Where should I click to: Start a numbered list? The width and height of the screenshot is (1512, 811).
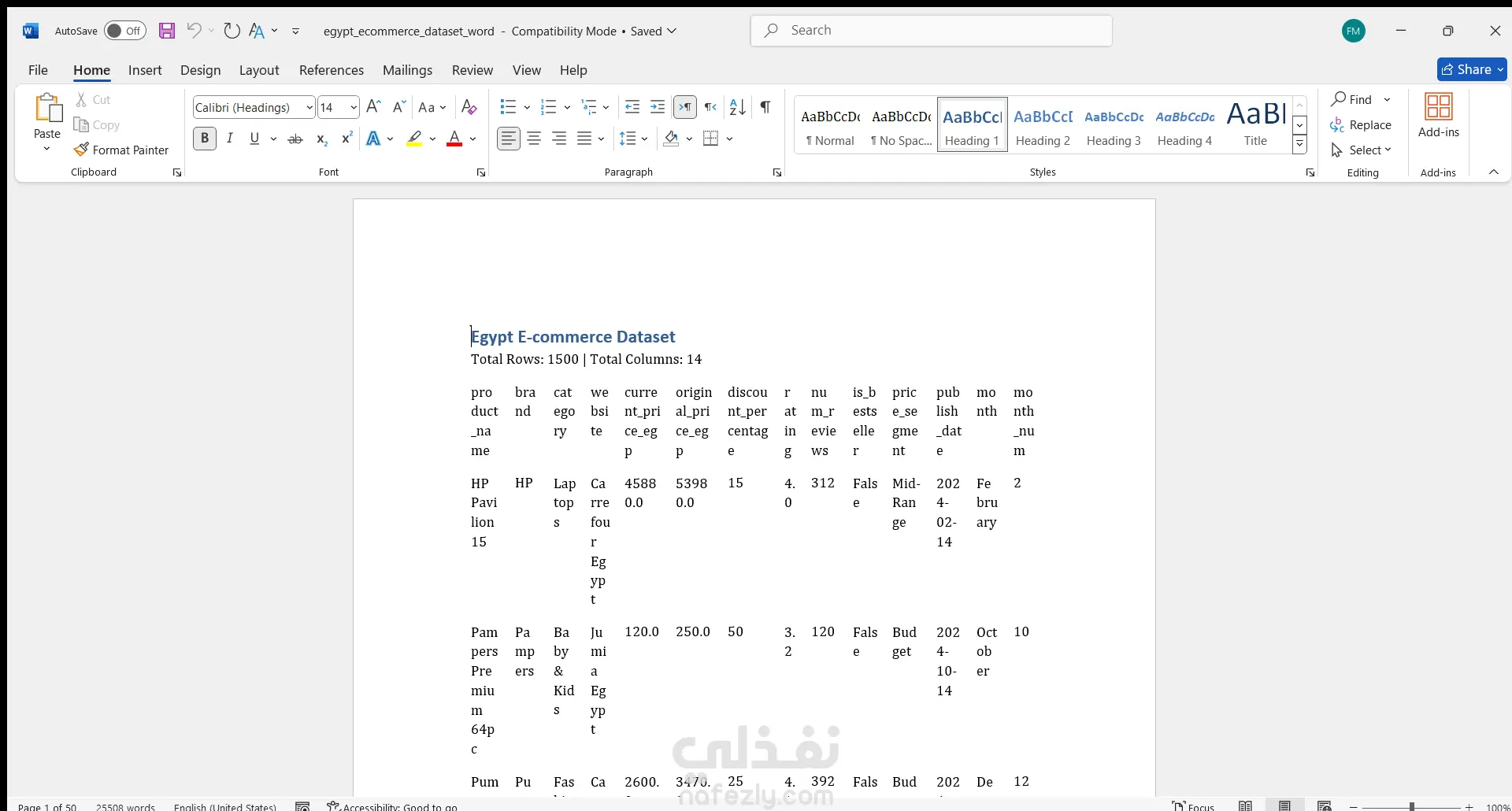pos(549,107)
